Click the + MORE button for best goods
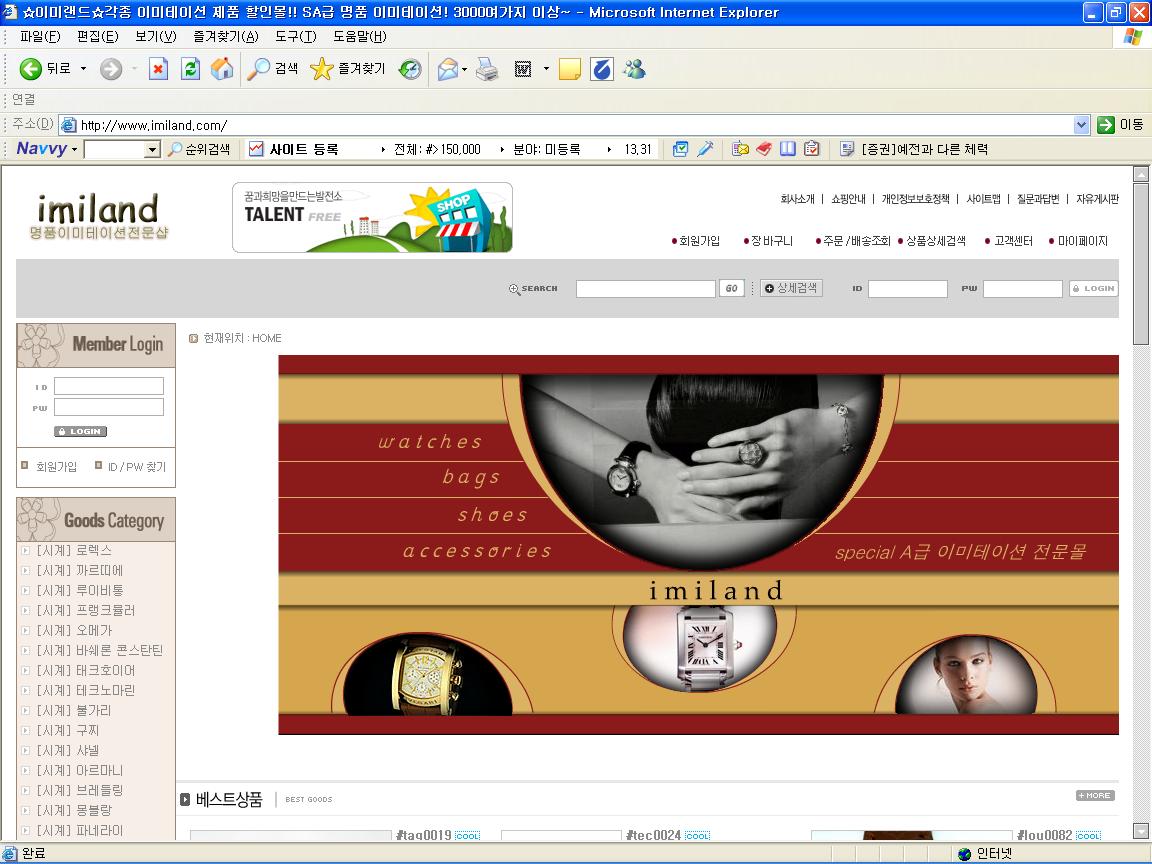 tap(1095, 796)
